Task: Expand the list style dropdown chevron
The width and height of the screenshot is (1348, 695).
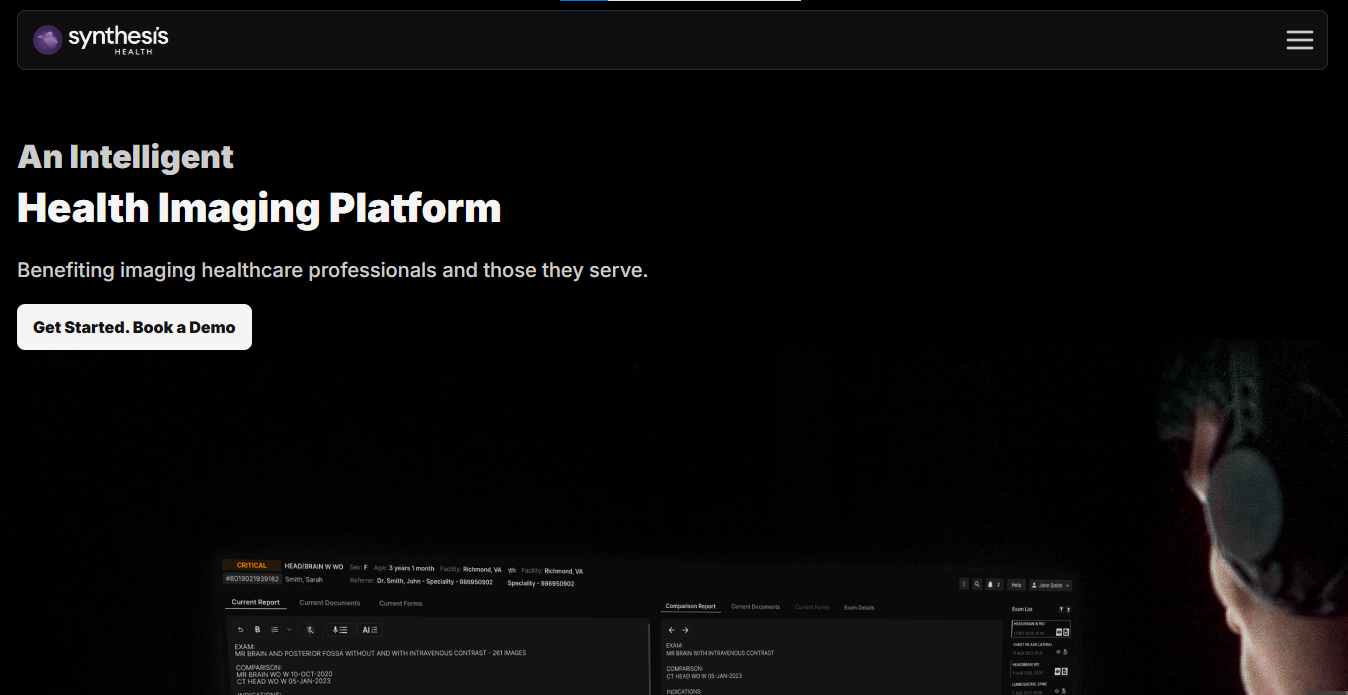Action: [289, 630]
